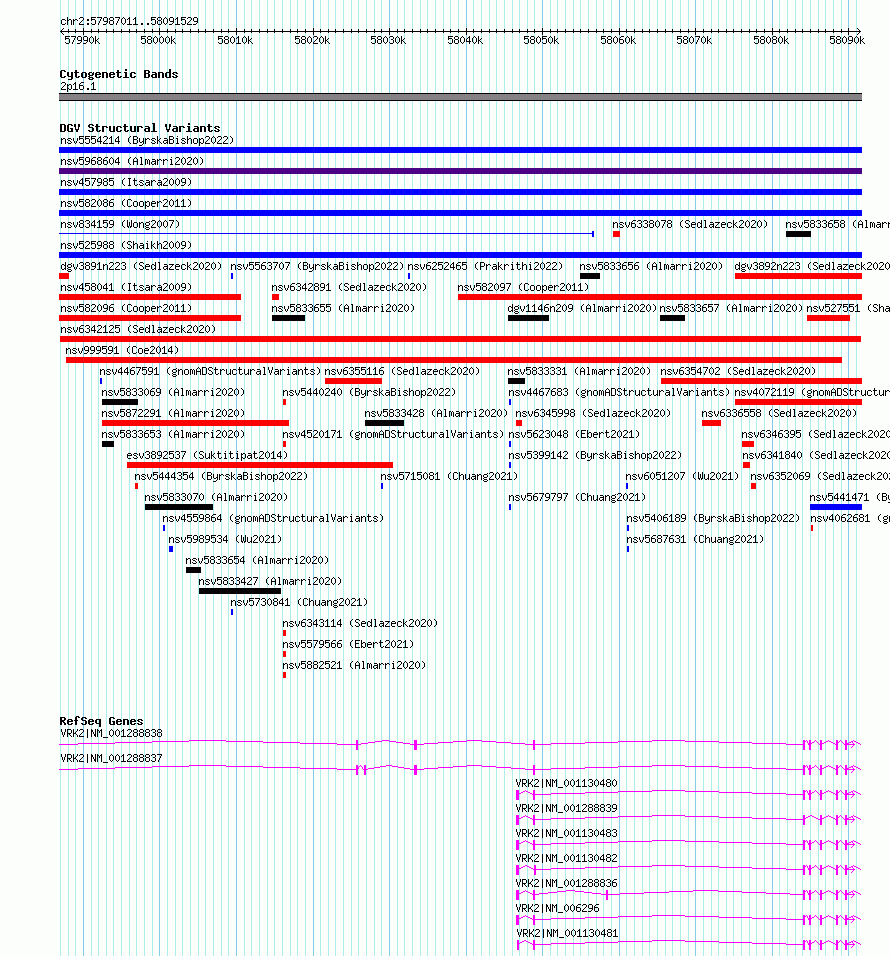The height and width of the screenshot is (956, 890).
Task: Open esv3892537 (Suktitipat2014) label
Action: (x=207, y=455)
